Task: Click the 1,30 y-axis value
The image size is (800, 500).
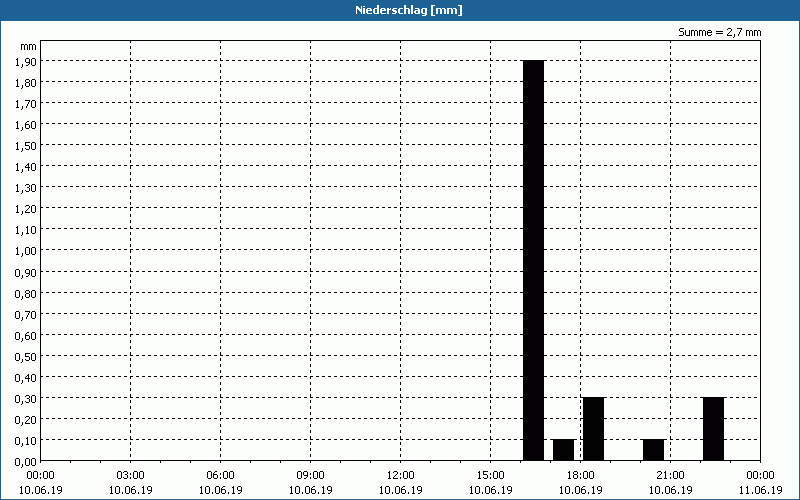Action: 26,188
